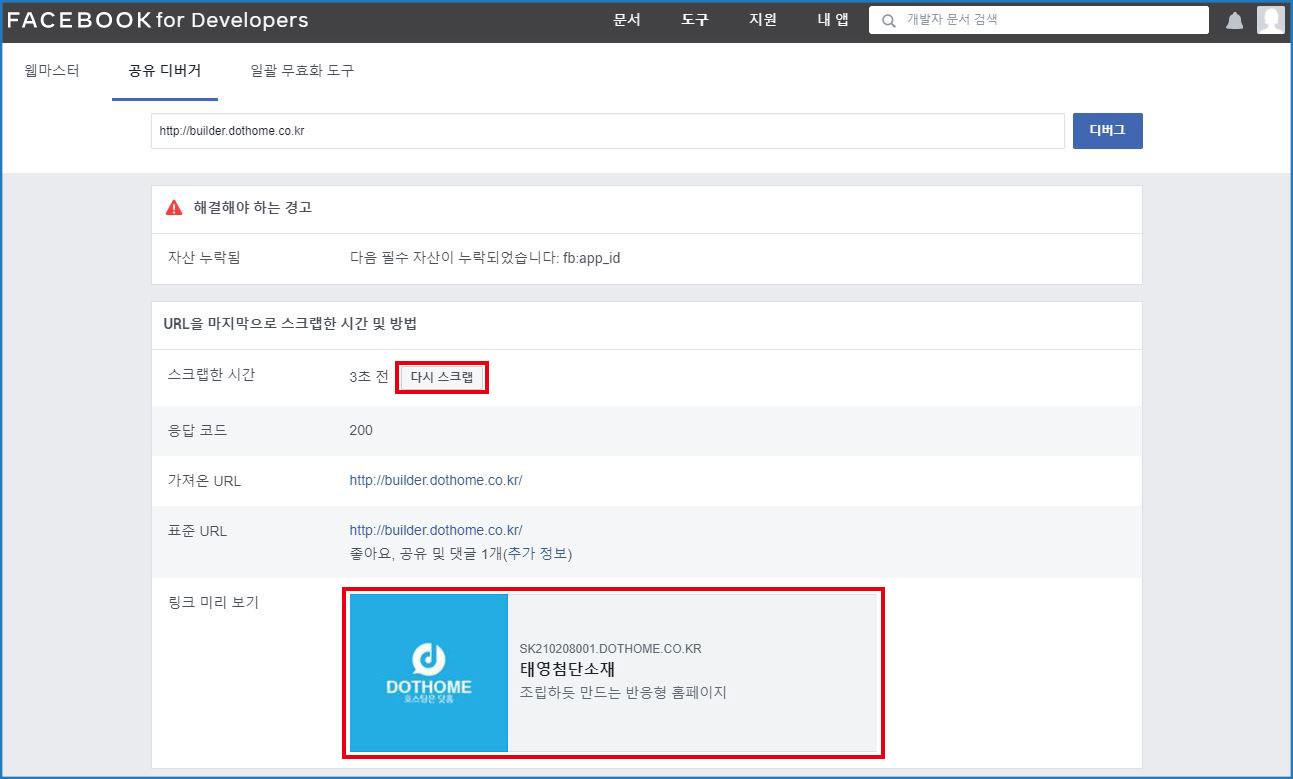Image resolution: width=1293 pixels, height=779 pixels.
Task: Open the 가져온 URL link
Action: [435, 480]
